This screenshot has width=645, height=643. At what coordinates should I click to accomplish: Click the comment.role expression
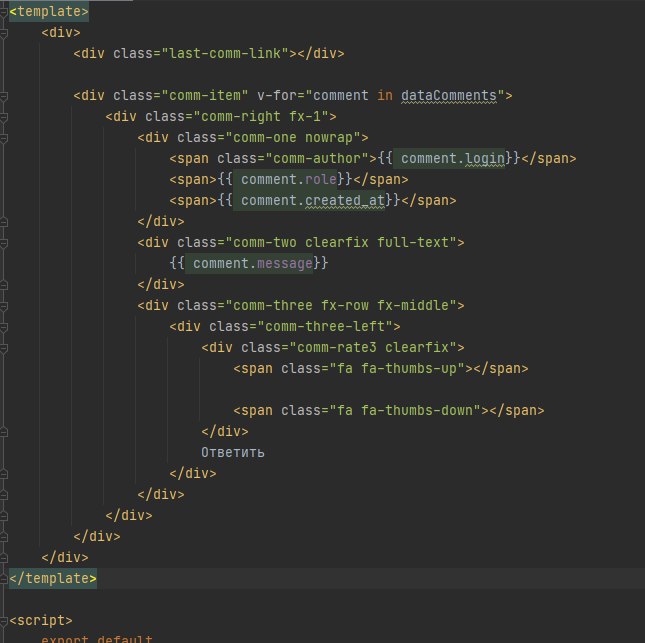tap(289, 179)
